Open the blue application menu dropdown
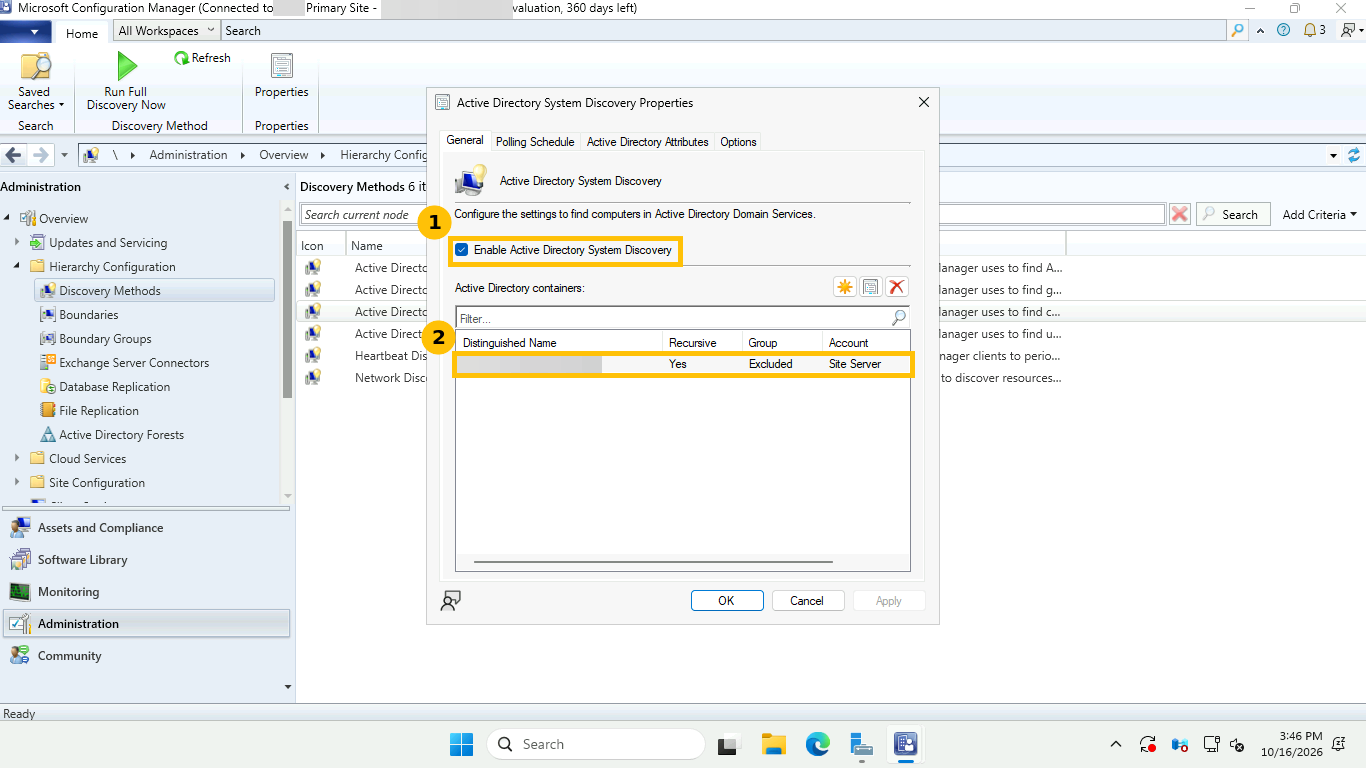Viewport: 1366px width, 768px height. 26,32
